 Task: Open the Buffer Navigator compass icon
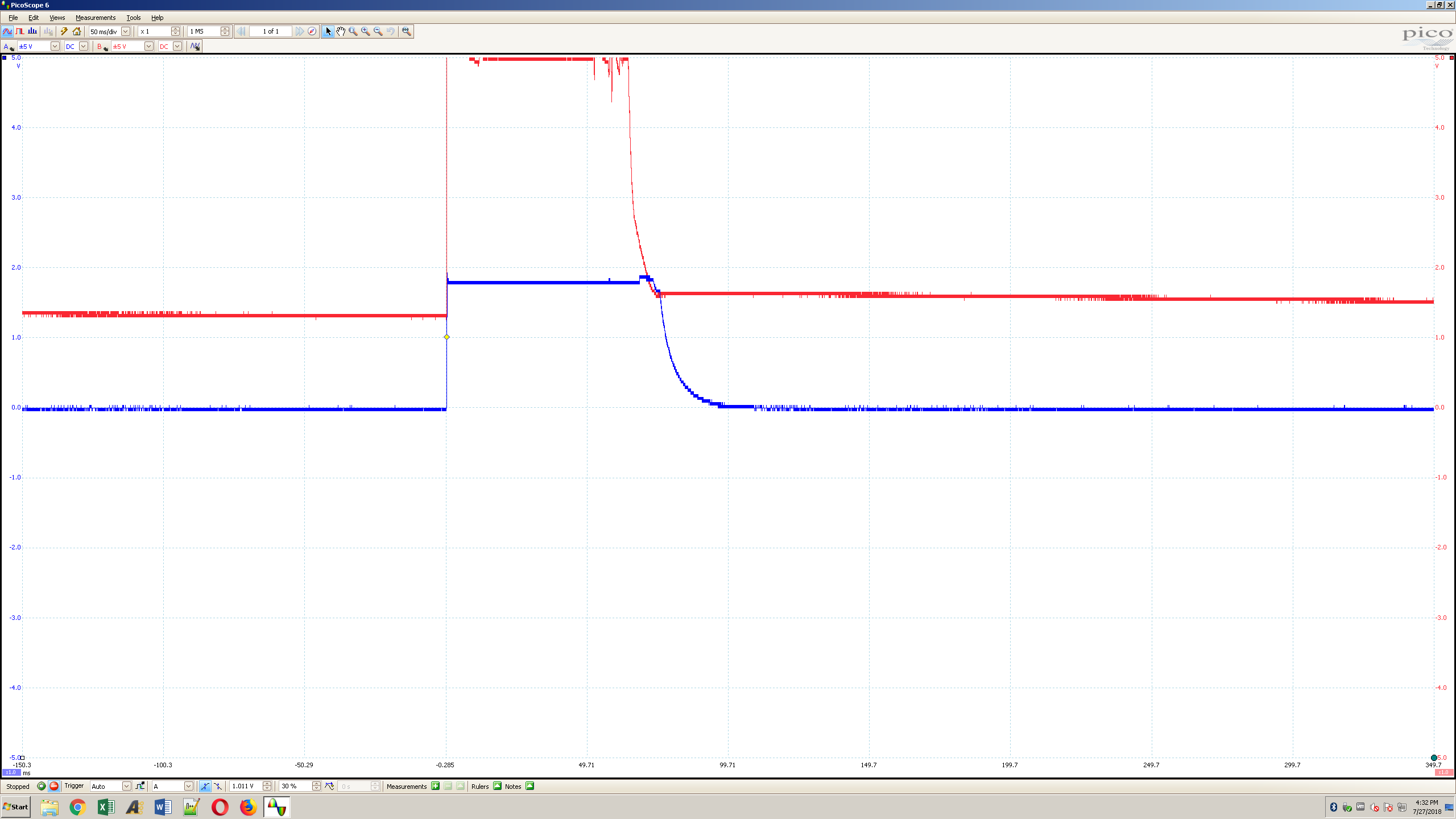coord(312,31)
